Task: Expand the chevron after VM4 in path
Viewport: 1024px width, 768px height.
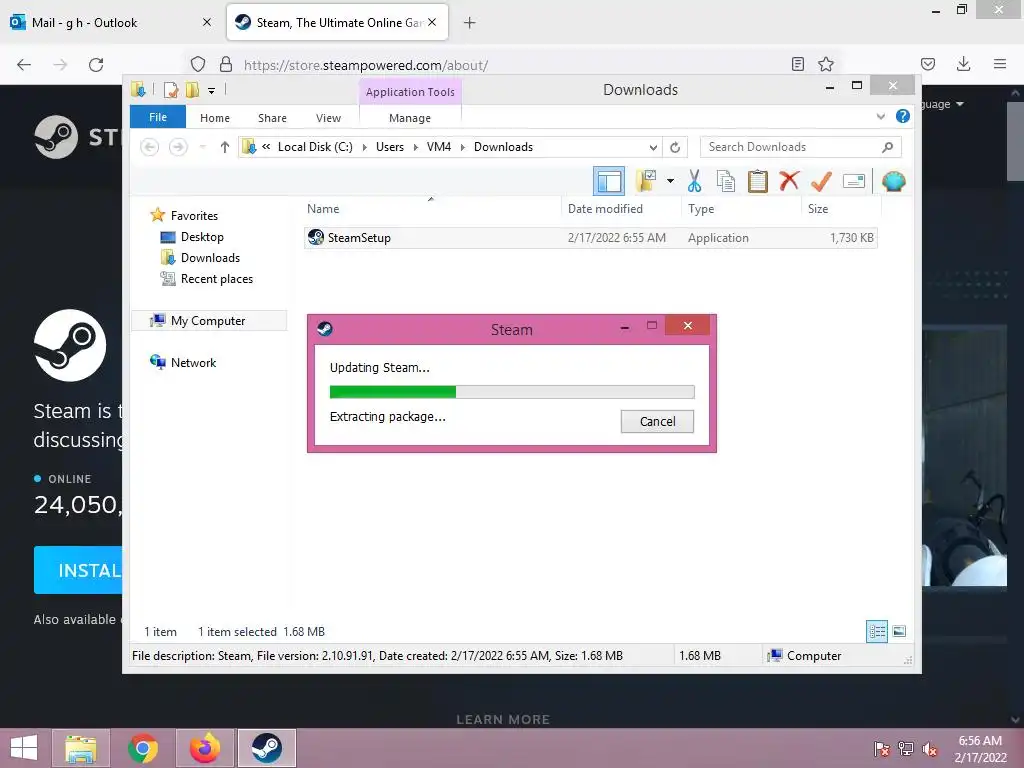Action: click(462, 147)
